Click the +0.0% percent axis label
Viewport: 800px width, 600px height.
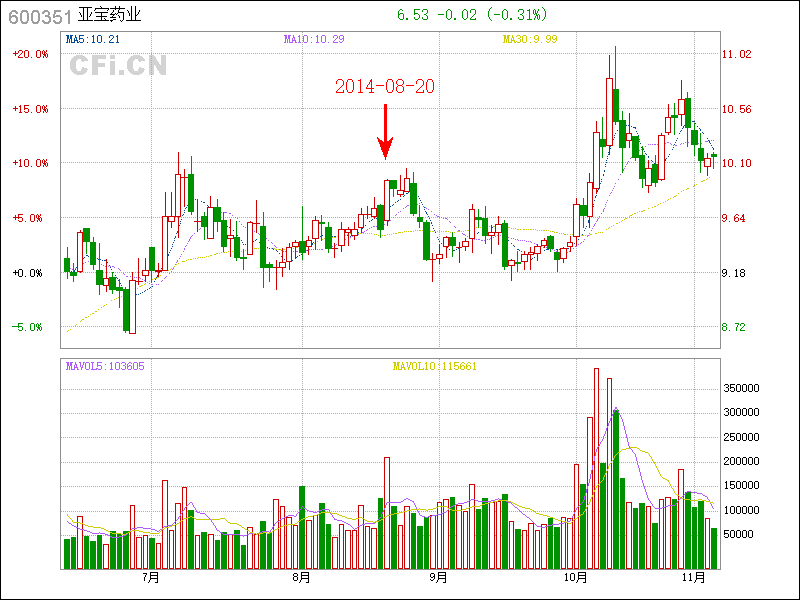pos(28,273)
